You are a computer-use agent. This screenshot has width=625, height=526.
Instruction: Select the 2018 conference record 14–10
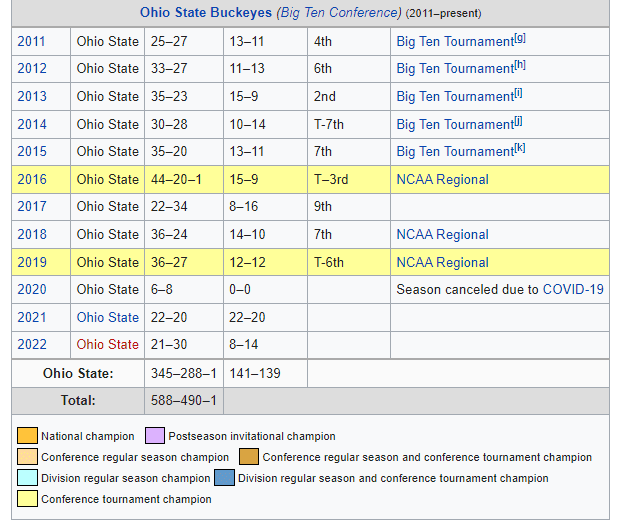point(247,234)
